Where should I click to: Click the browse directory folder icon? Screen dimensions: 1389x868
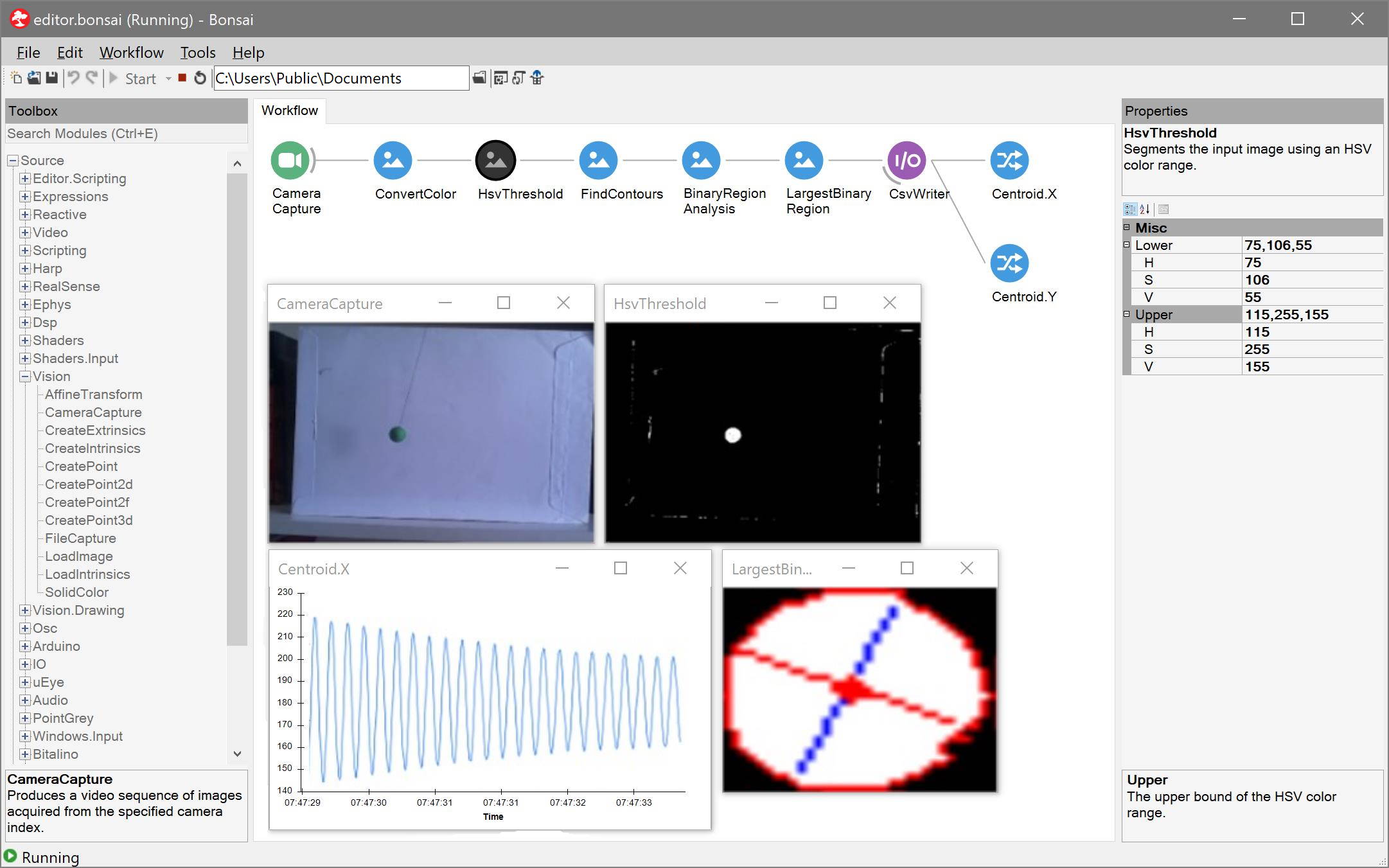[x=479, y=78]
